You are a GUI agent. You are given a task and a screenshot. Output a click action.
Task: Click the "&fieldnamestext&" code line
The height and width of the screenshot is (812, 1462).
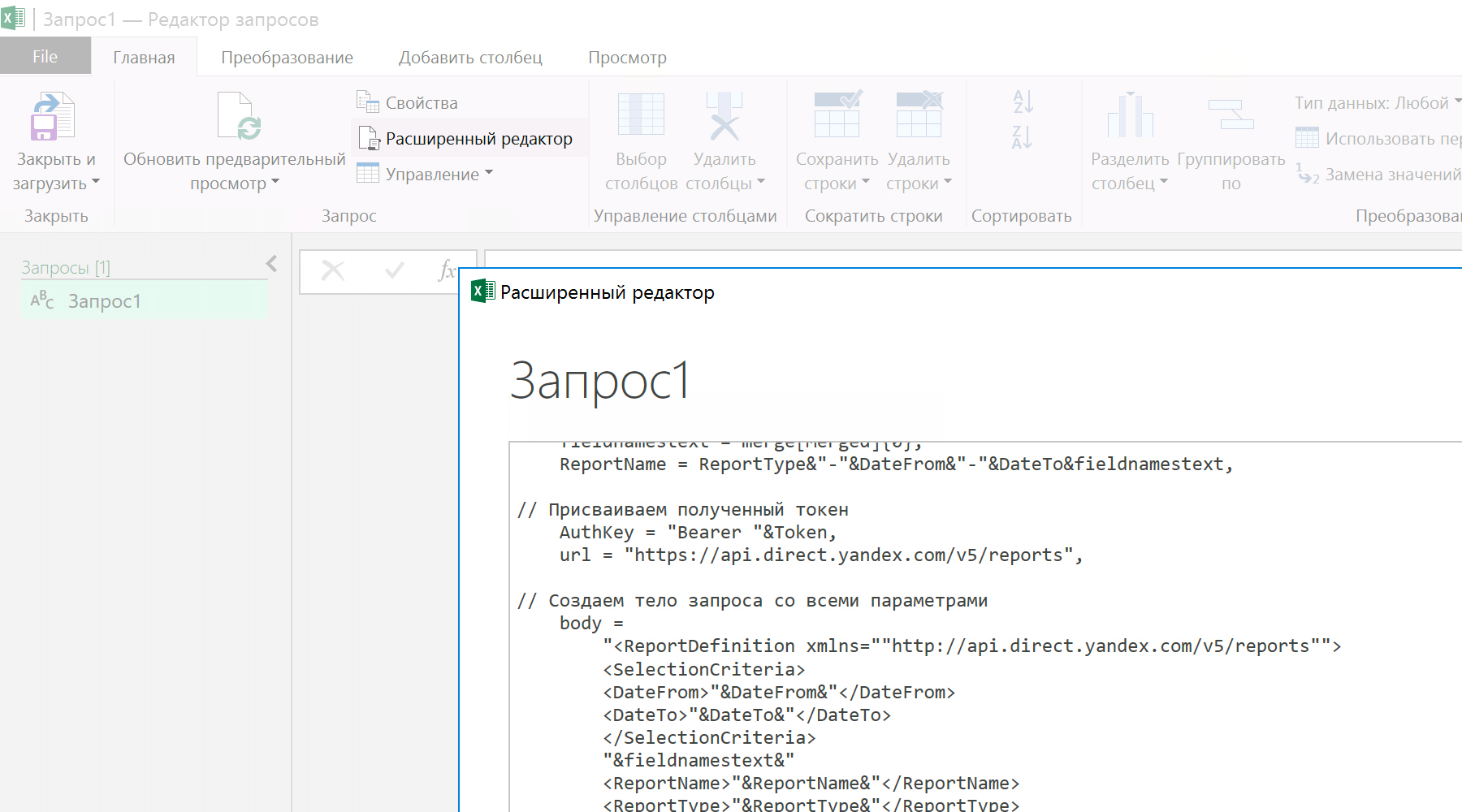click(699, 761)
